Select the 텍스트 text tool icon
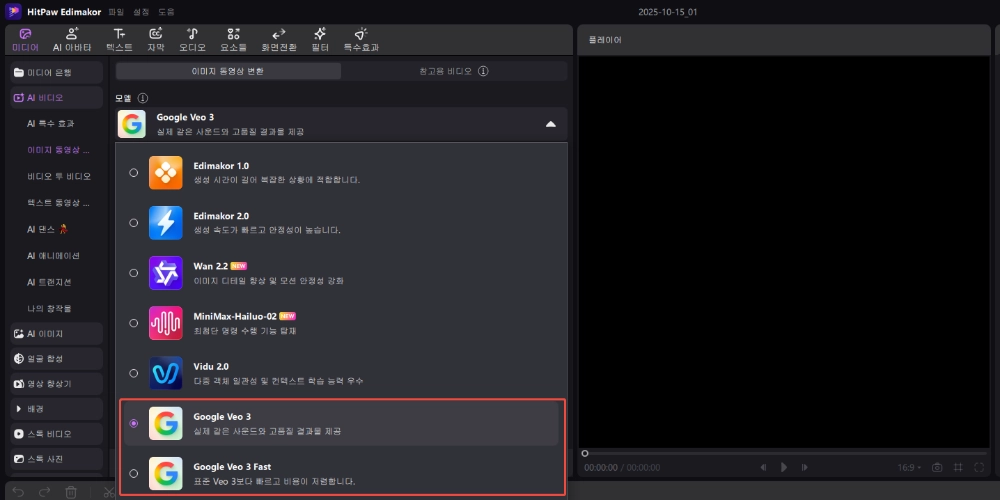1000x500 pixels. pos(119,39)
